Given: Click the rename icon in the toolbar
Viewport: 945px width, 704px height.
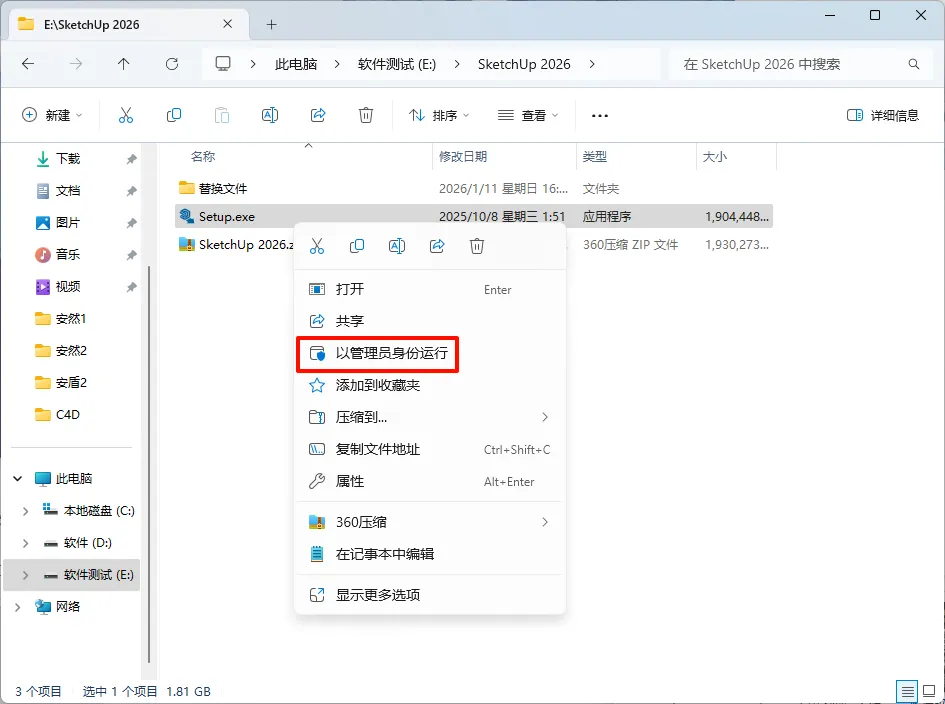Looking at the screenshot, I should click(270, 115).
